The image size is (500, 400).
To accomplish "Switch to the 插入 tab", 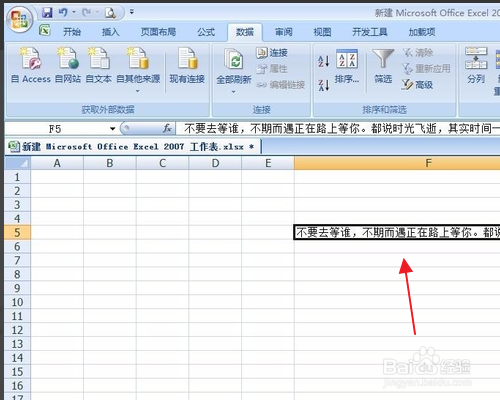I will coord(110,32).
